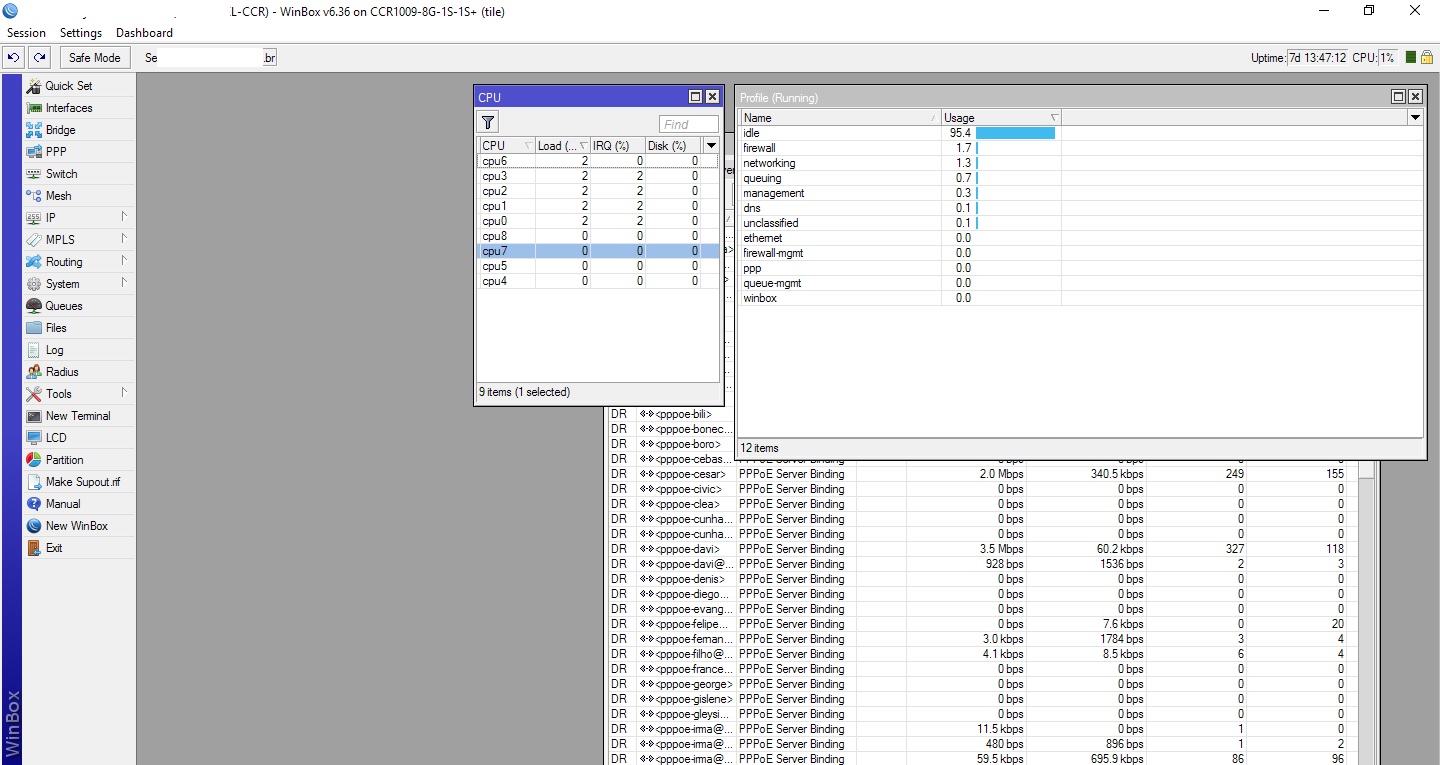Select the queuing row in Profile
The height and width of the screenshot is (765, 1440).
coord(1080,178)
